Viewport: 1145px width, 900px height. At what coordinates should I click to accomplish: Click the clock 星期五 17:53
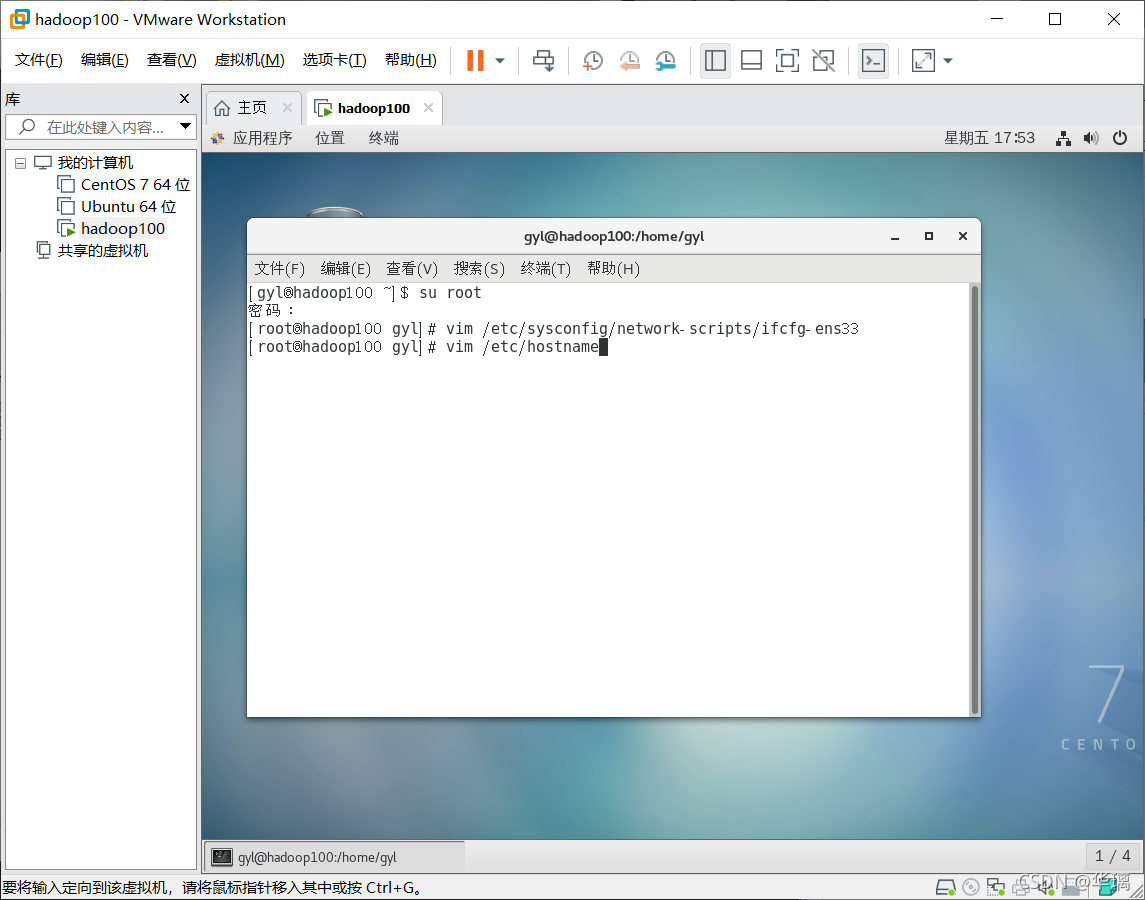[x=989, y=138]
